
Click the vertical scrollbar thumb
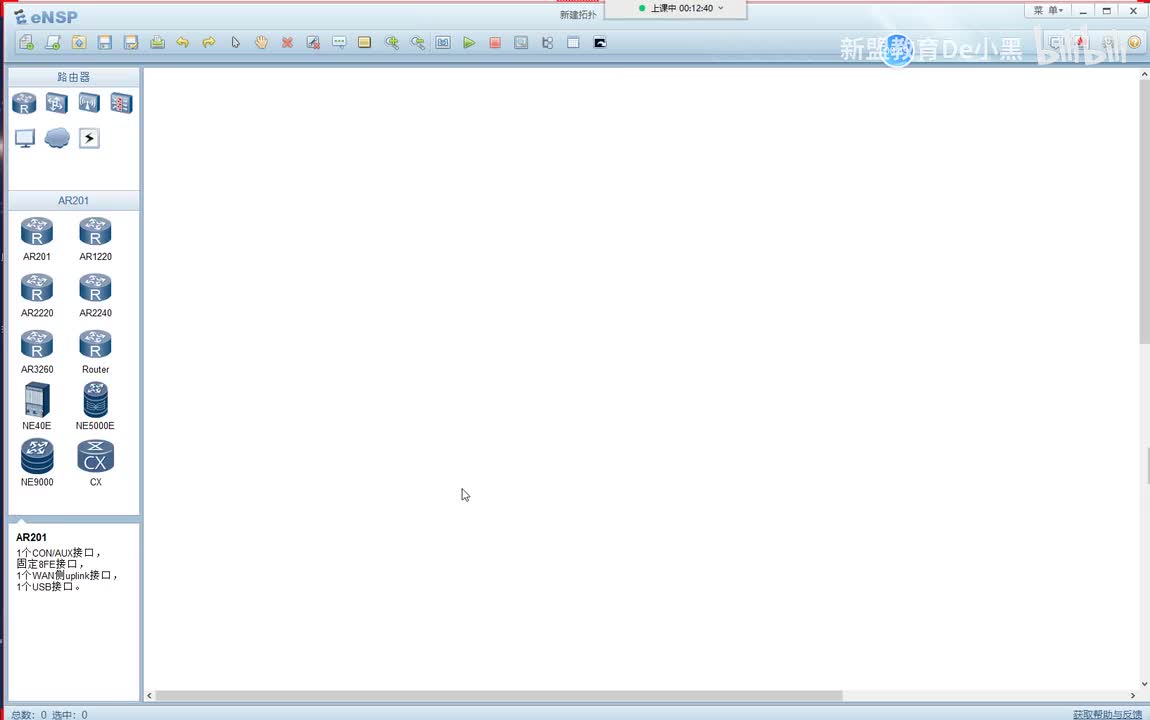coord(1144,211)
